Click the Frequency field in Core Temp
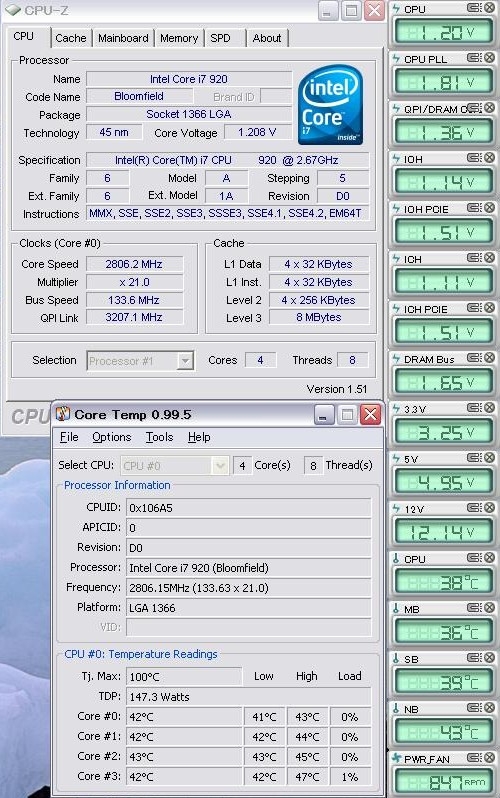 click(x=248, y=588)
